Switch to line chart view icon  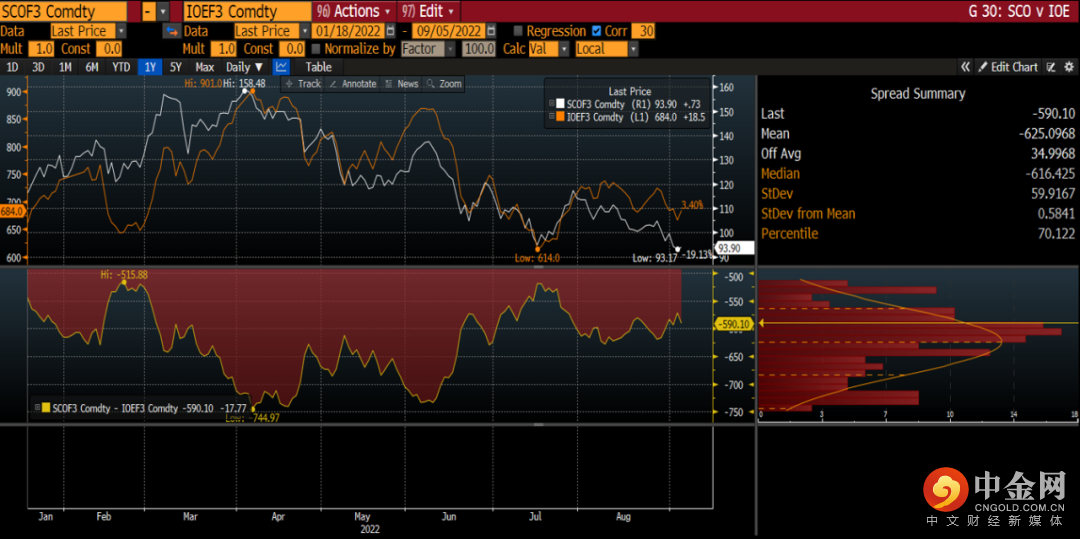pyautogui.click(x=281, y=67)
